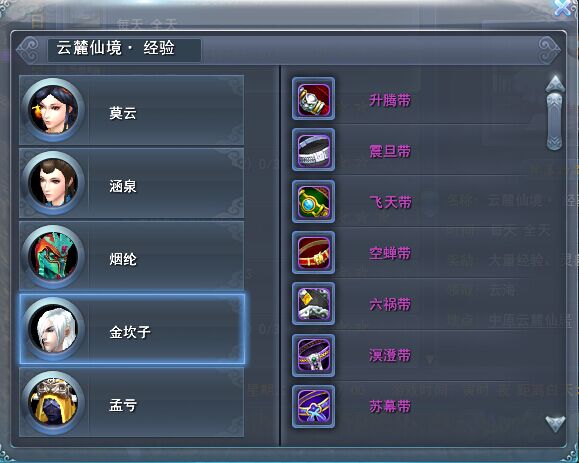Select the highlighted 金坎子 entry

pyautogui.click(x=131, y=329)
